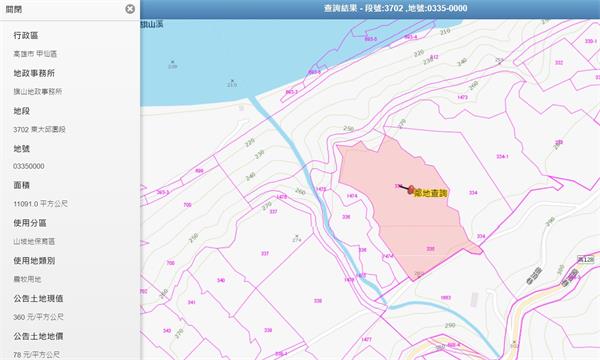Click the 面積 field heading
The height and width of the screenshot is (360, 600).
pos(21,185)
